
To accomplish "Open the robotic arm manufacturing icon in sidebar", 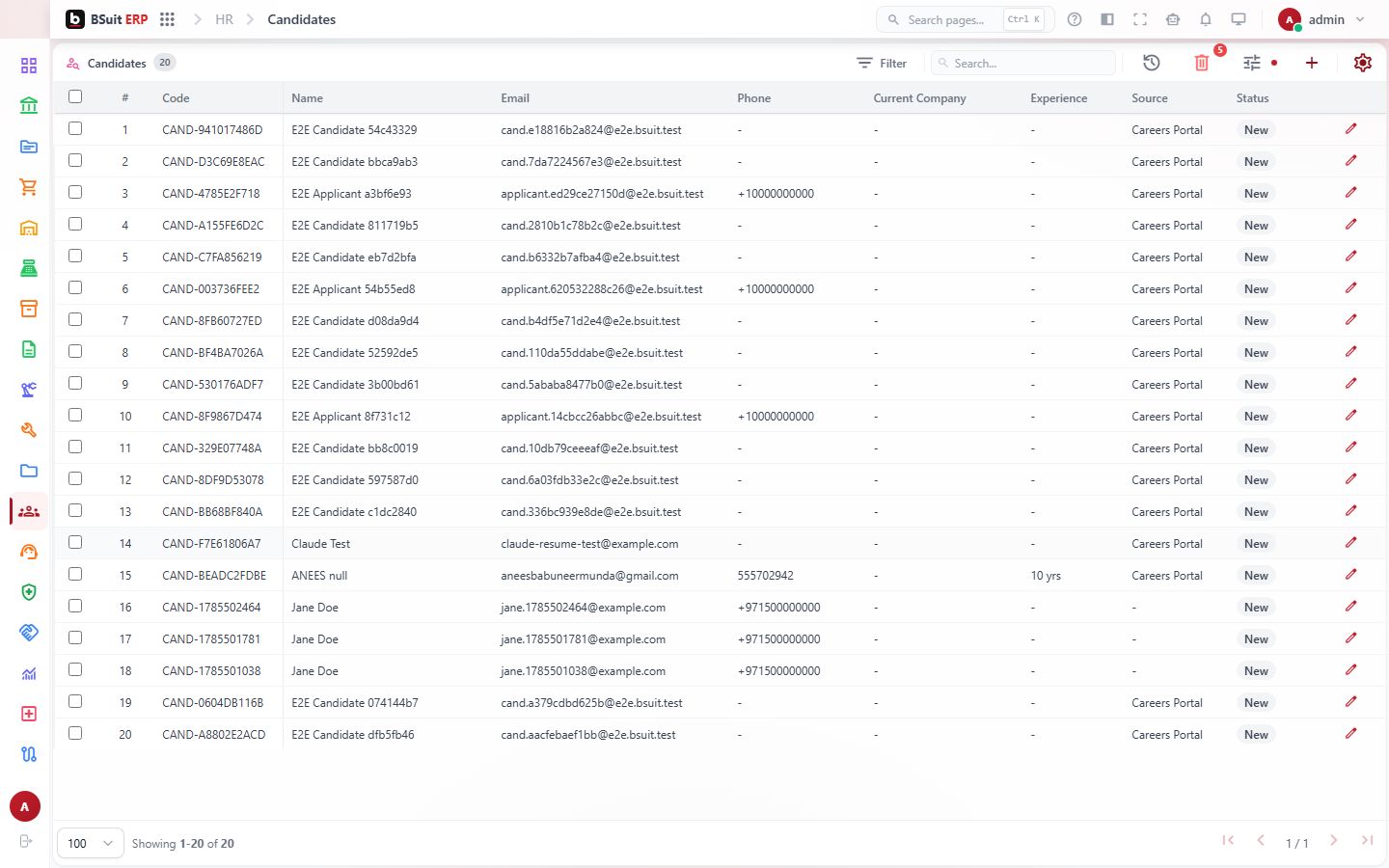I will [29, 390].
